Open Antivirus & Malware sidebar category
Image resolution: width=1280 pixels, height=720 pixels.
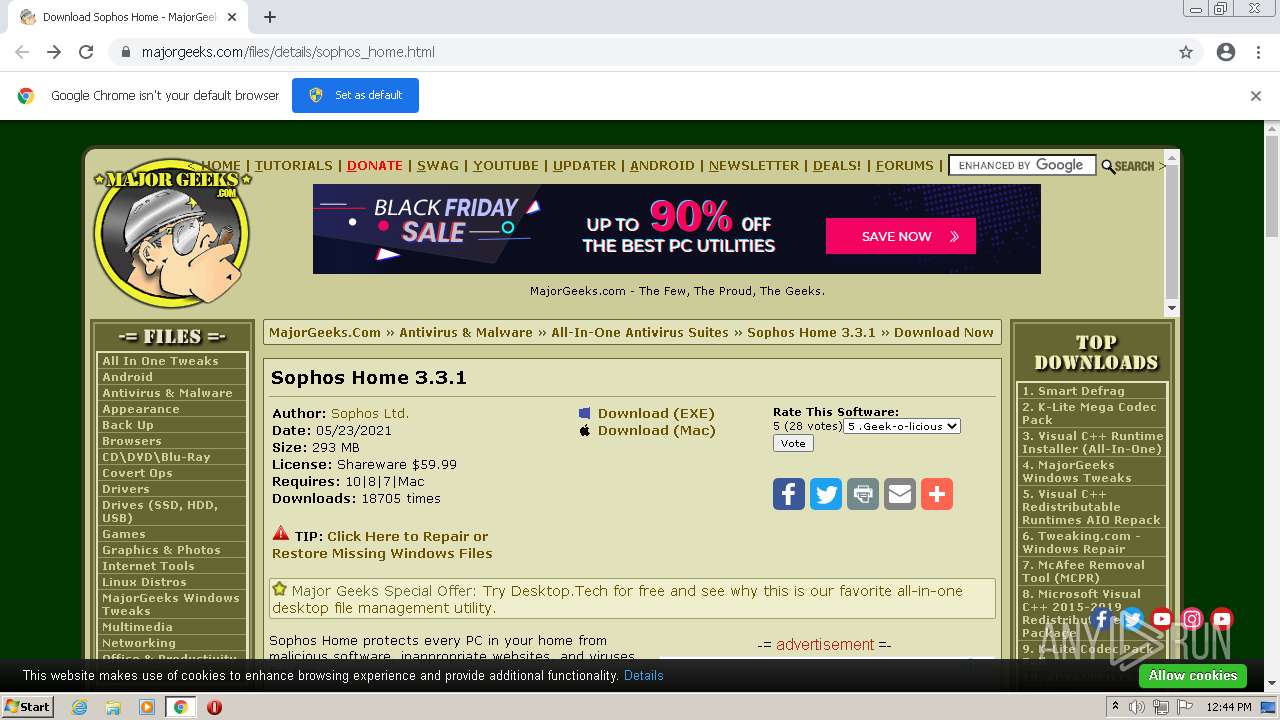pyautogui.click(x=167, y=393)
